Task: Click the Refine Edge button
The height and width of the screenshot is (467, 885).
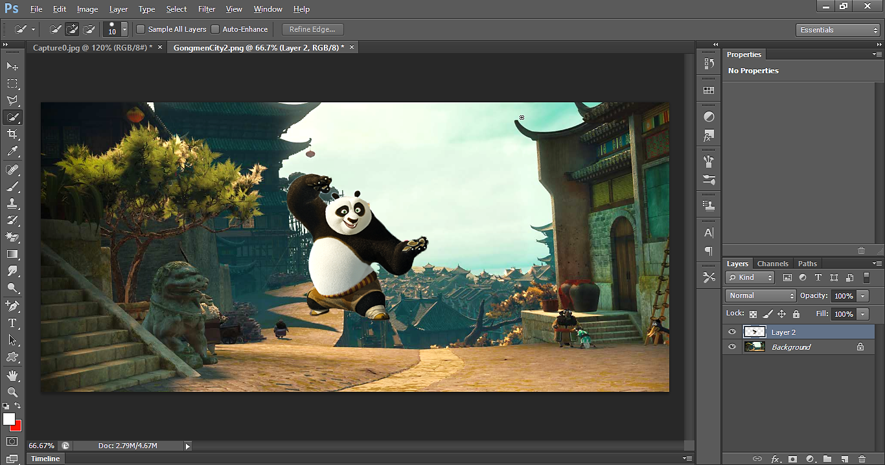Action: pos(312,29)
